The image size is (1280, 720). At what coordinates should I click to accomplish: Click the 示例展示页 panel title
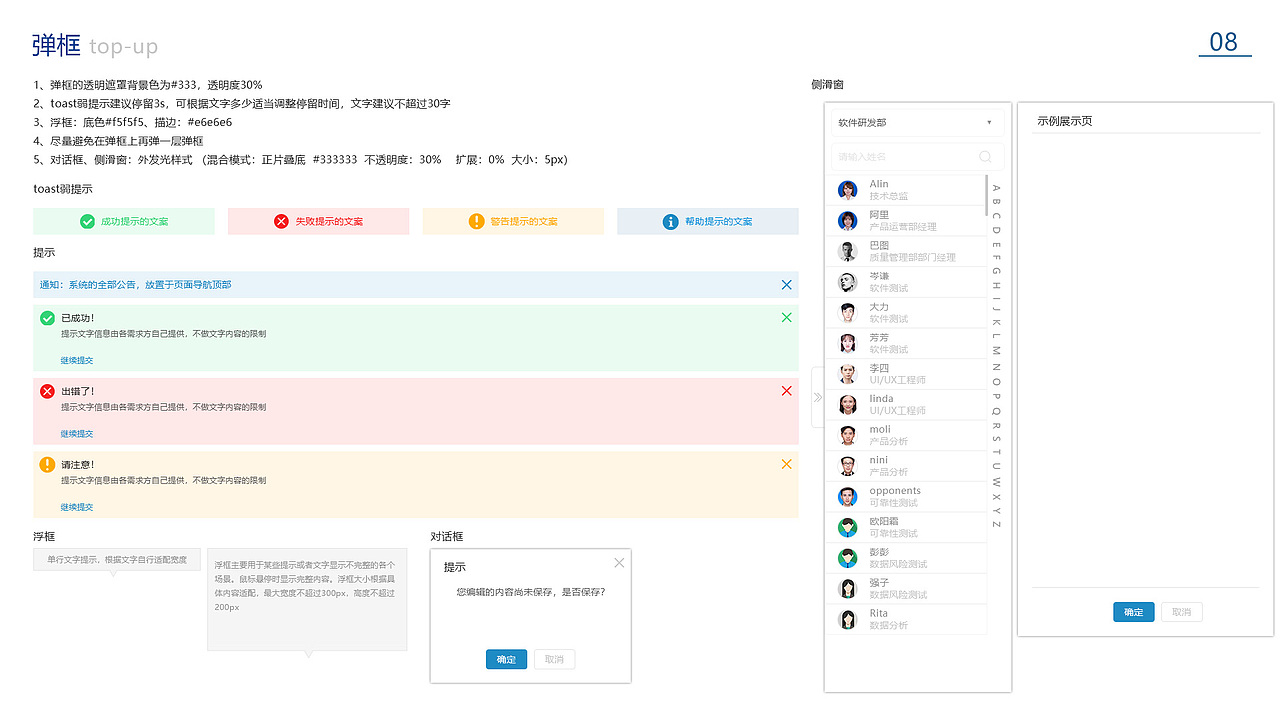click(x=1064, y=121)
